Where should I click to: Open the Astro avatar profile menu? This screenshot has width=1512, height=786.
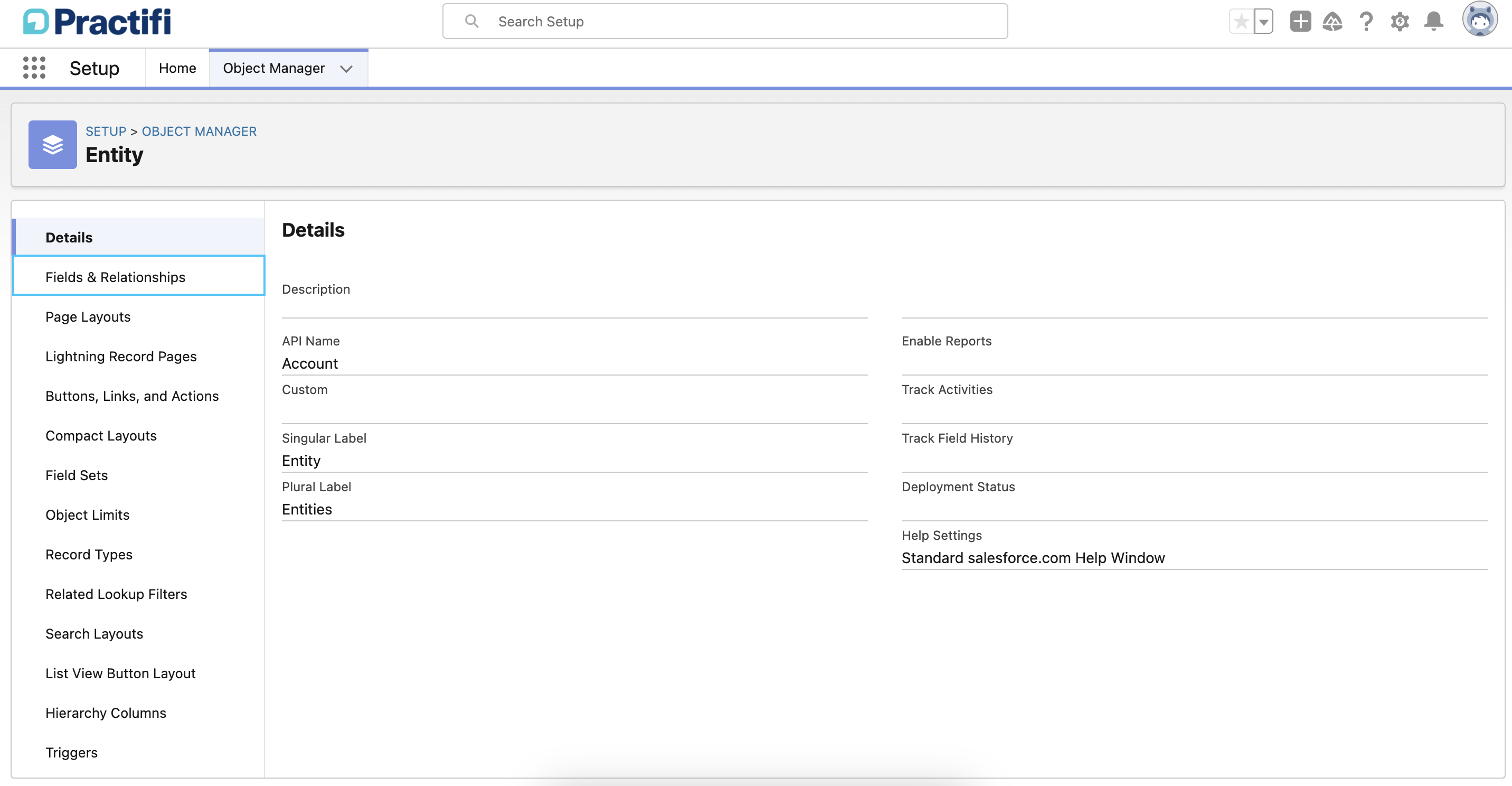tap(1480, 20)
